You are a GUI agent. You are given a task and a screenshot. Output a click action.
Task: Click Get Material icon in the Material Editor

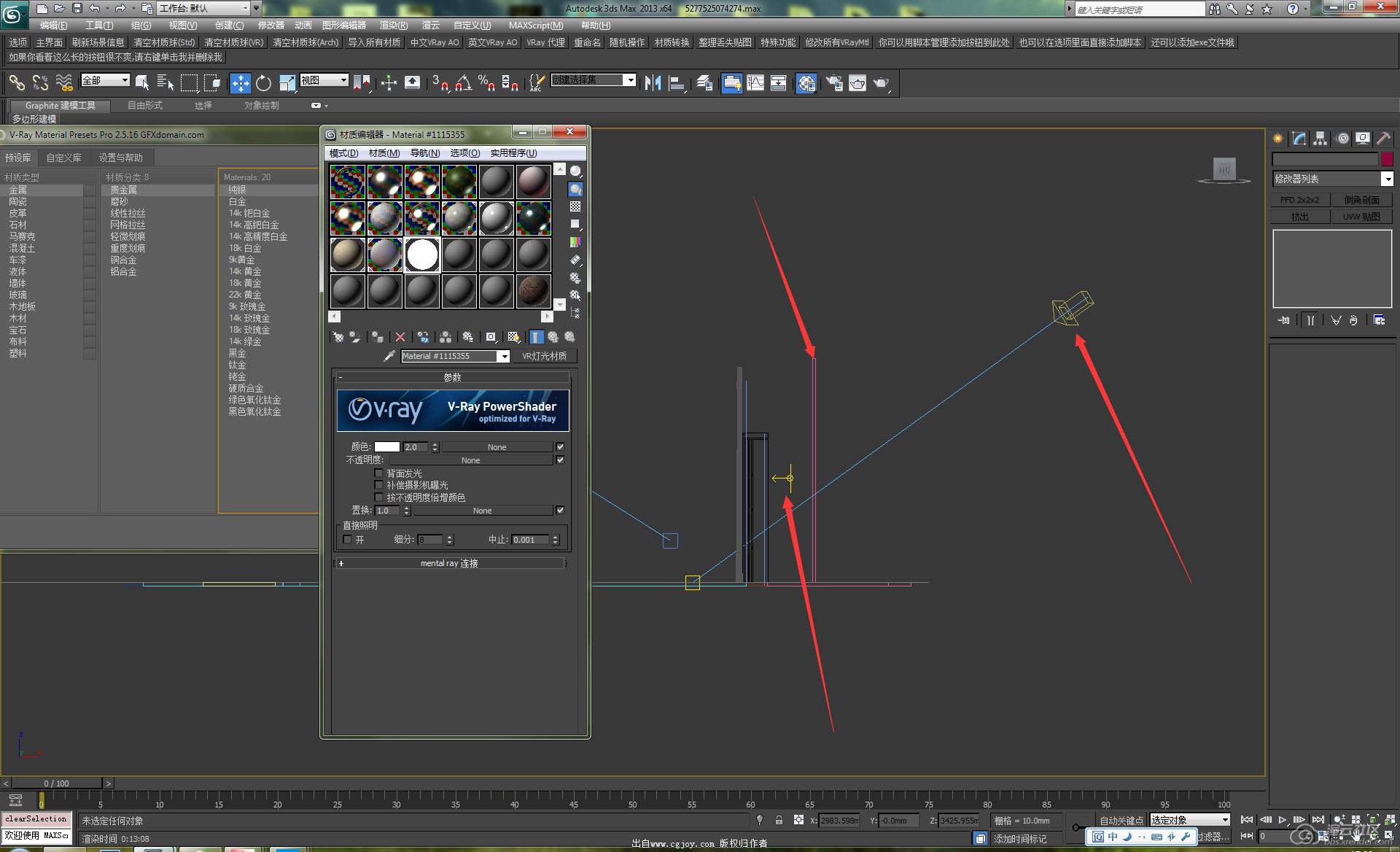(338, 337)
